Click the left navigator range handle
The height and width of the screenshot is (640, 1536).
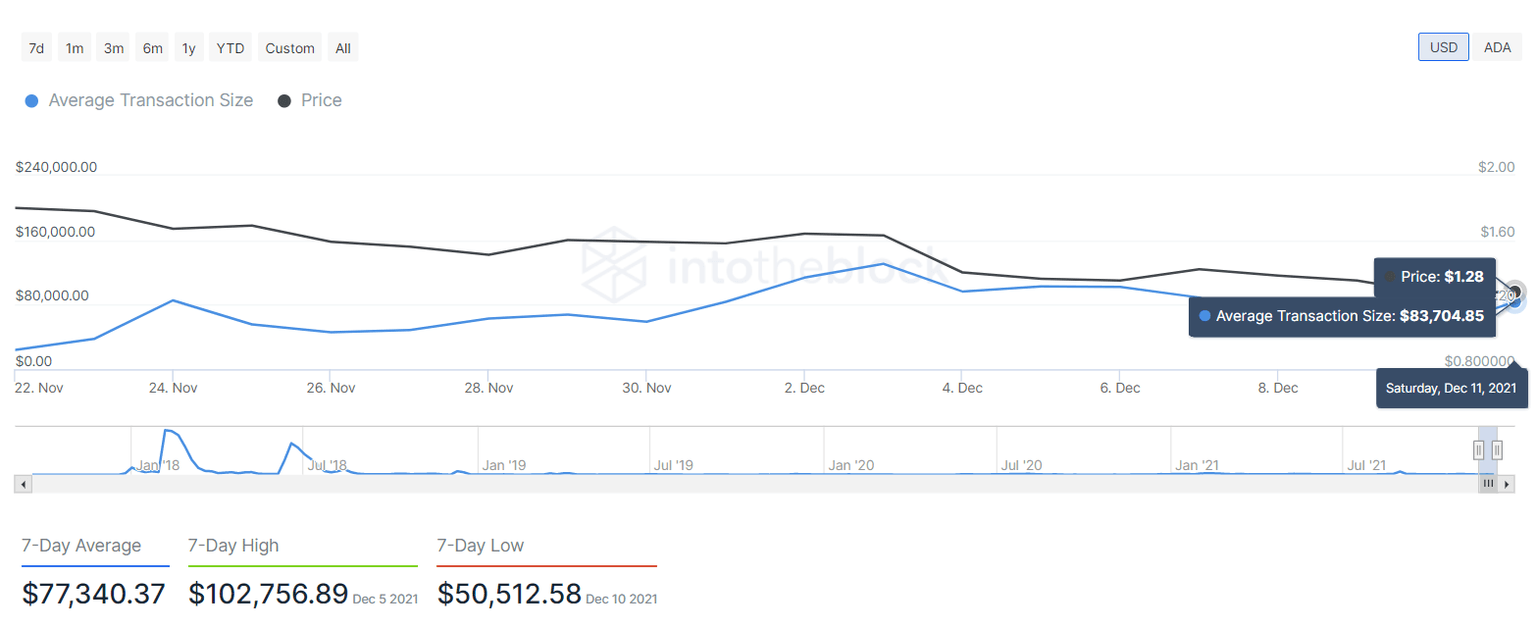click(1479, 449)
